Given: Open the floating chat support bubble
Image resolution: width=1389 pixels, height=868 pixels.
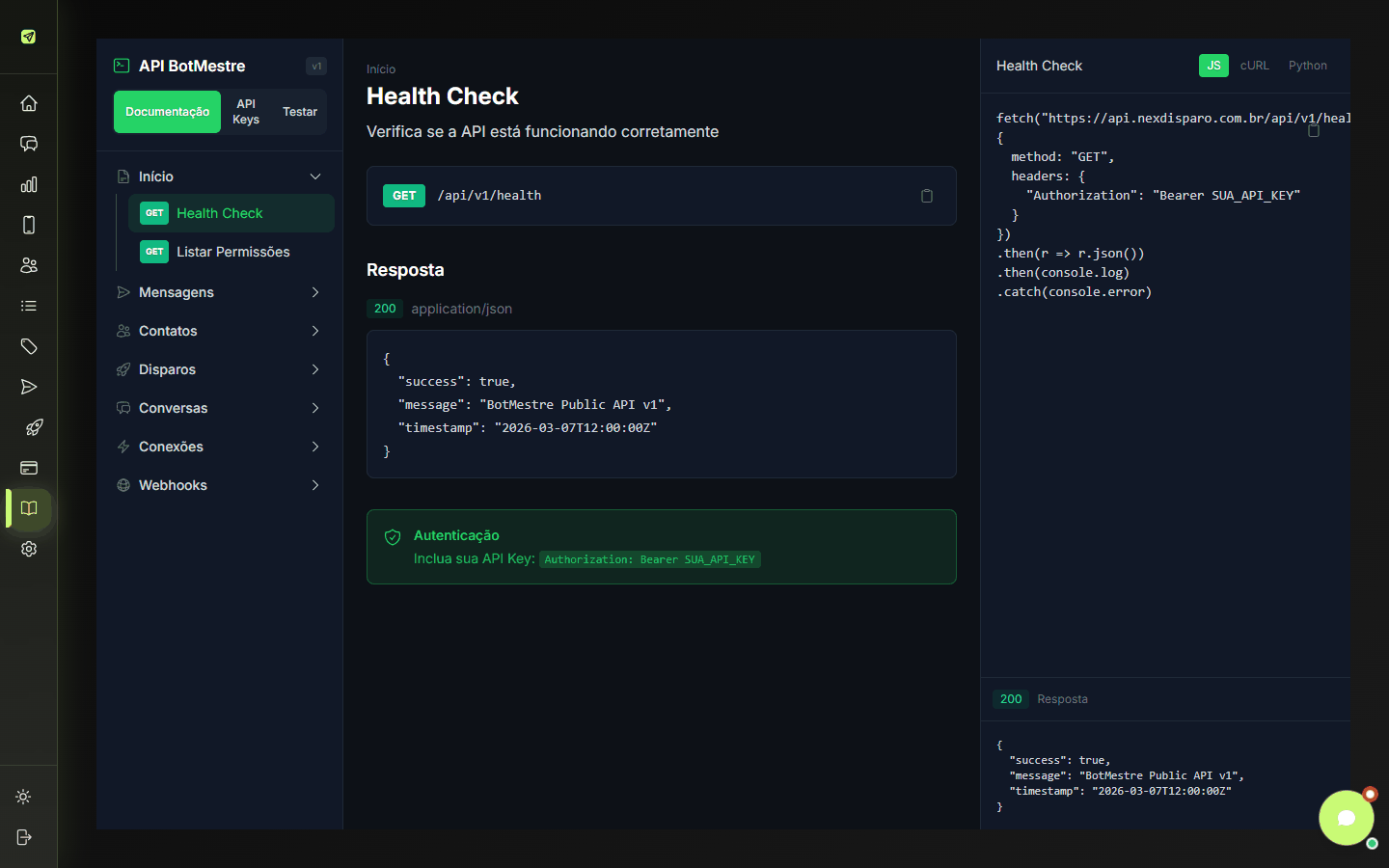Looking at the screenshot, I should 1347,818.
